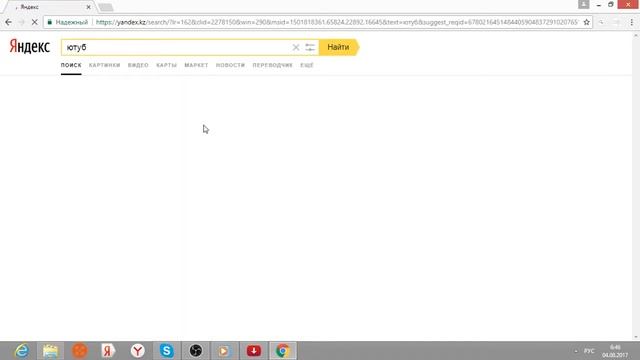The width and height of the screenshot is (640, 360).
Task: Click the lock icon beside Надежный
Action: point(50,22)
